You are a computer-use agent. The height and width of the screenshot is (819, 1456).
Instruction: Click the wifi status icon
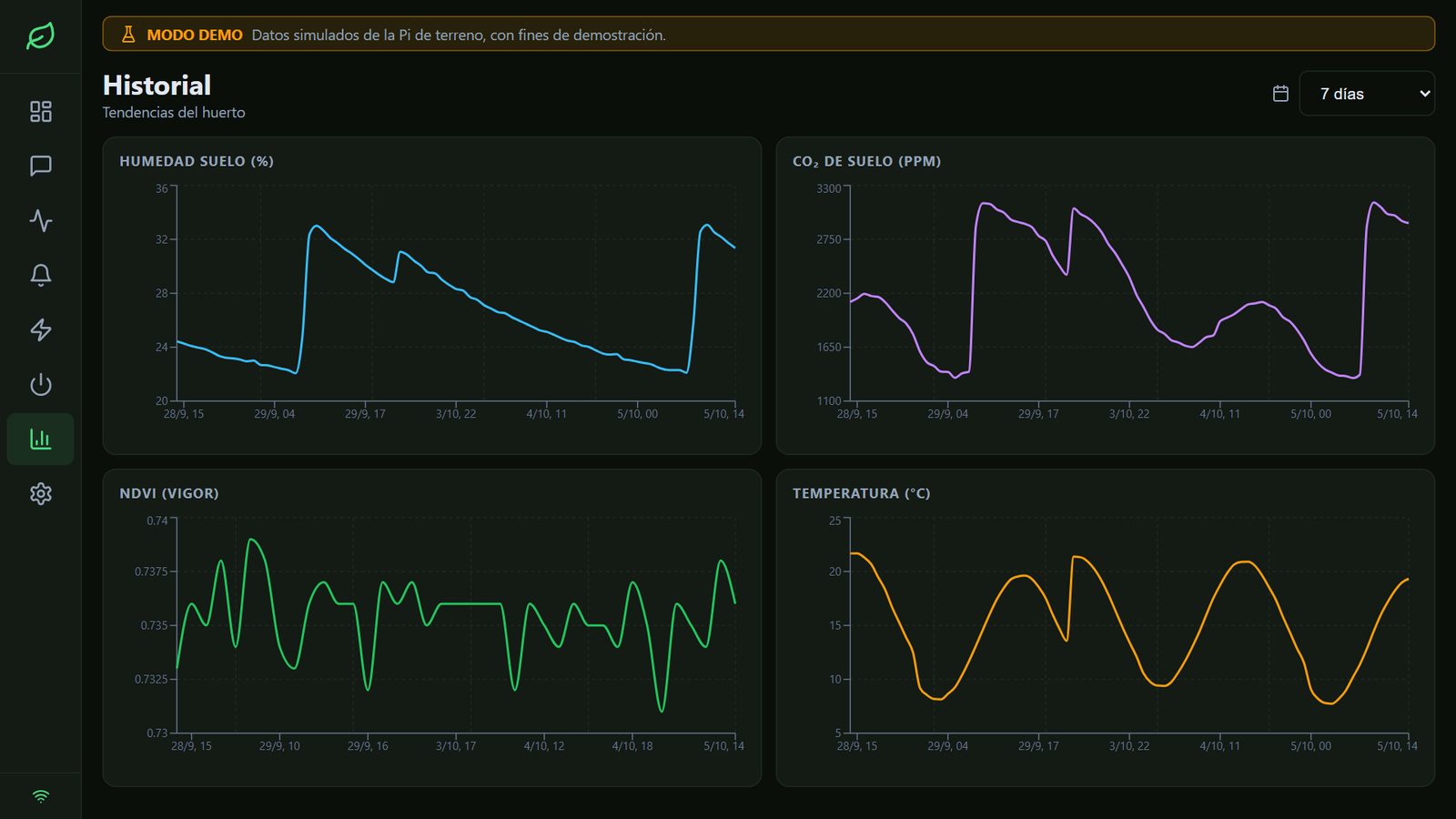point(40,796)
